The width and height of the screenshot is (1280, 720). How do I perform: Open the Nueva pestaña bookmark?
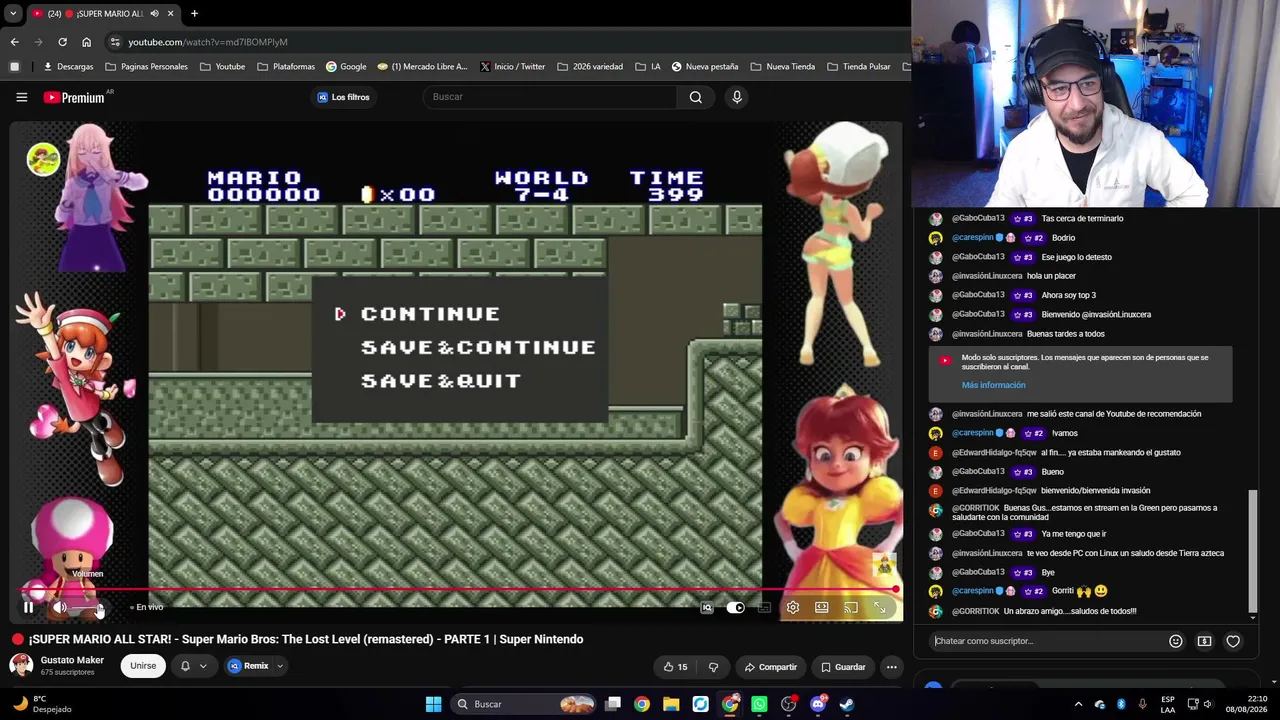coord(705,67)
